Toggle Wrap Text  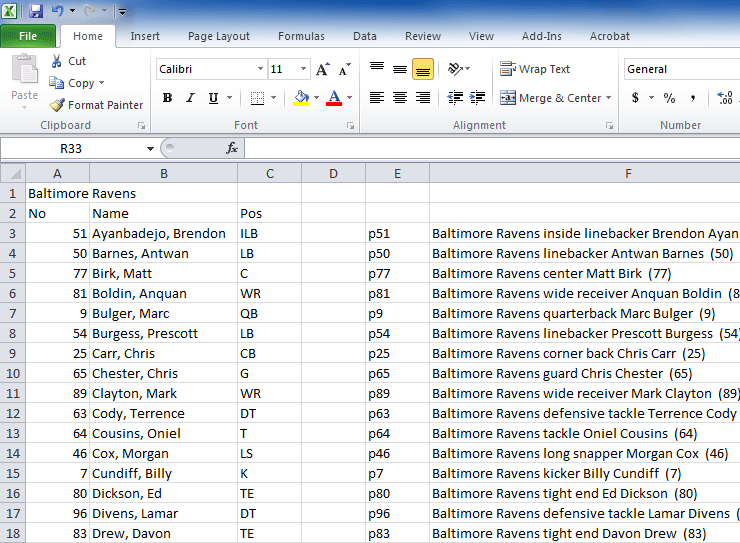tap(535, 69)
